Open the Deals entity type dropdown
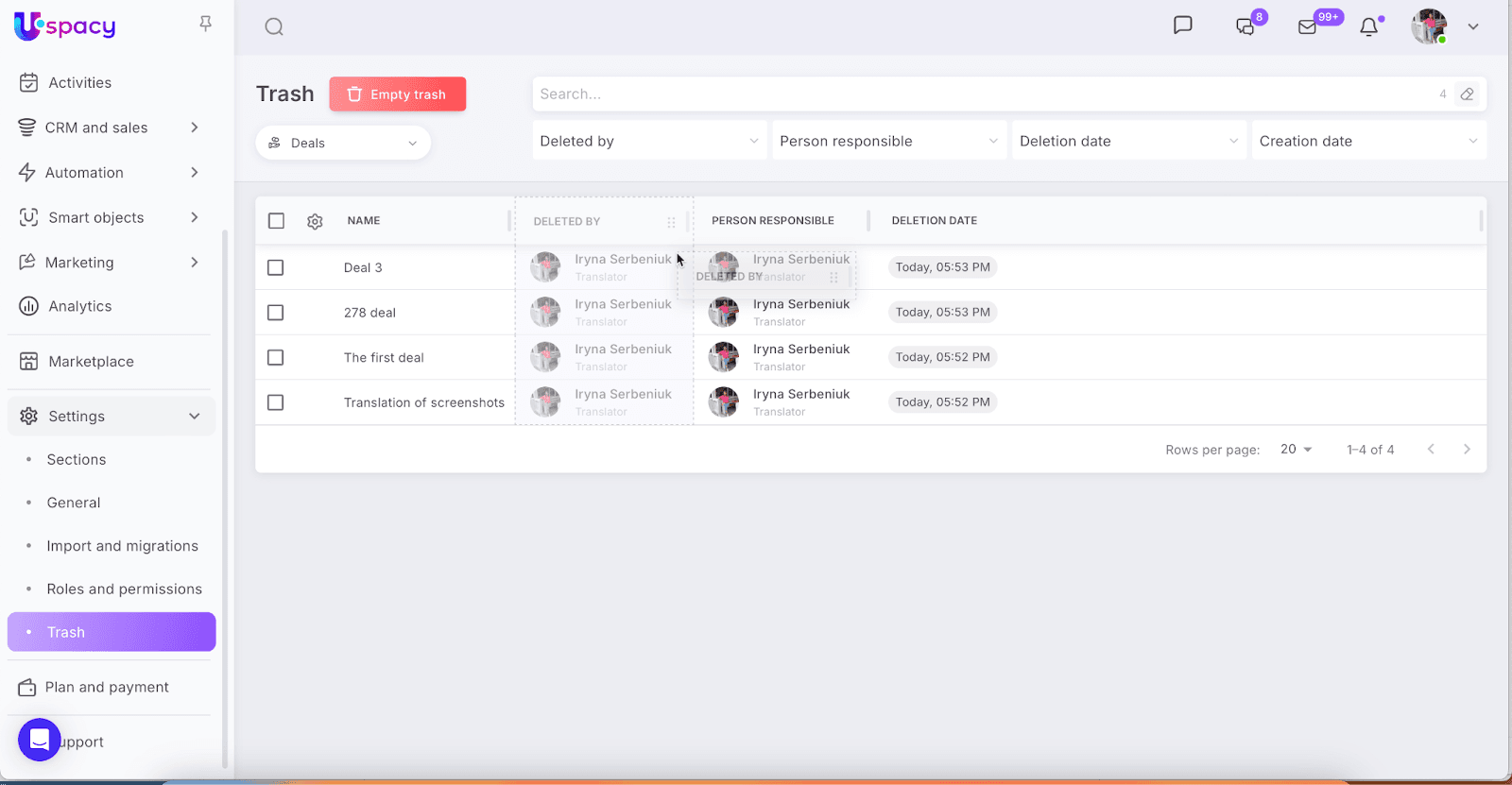The width and height of the screenshot is (1512, 785). [343, 143]
